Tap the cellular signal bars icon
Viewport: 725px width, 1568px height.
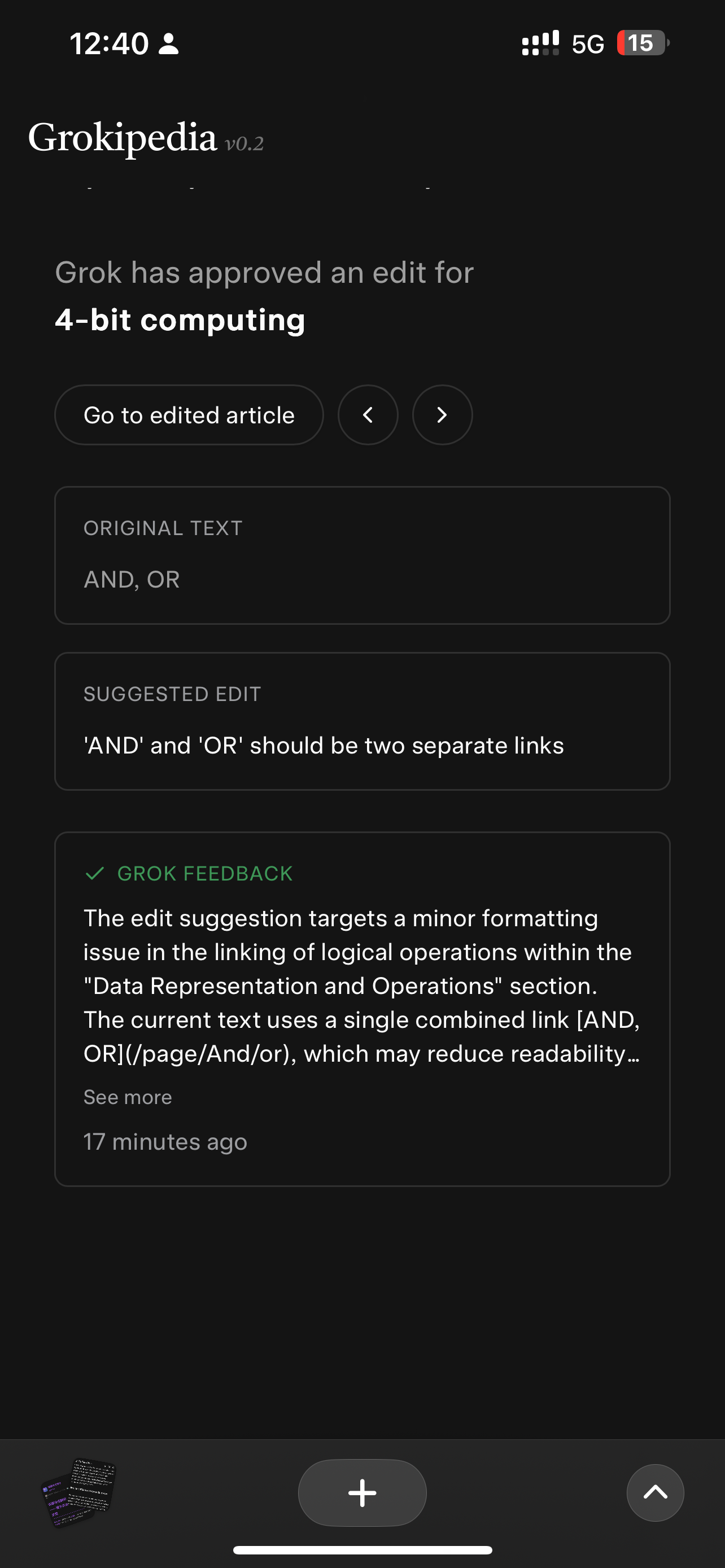[540, 43]
